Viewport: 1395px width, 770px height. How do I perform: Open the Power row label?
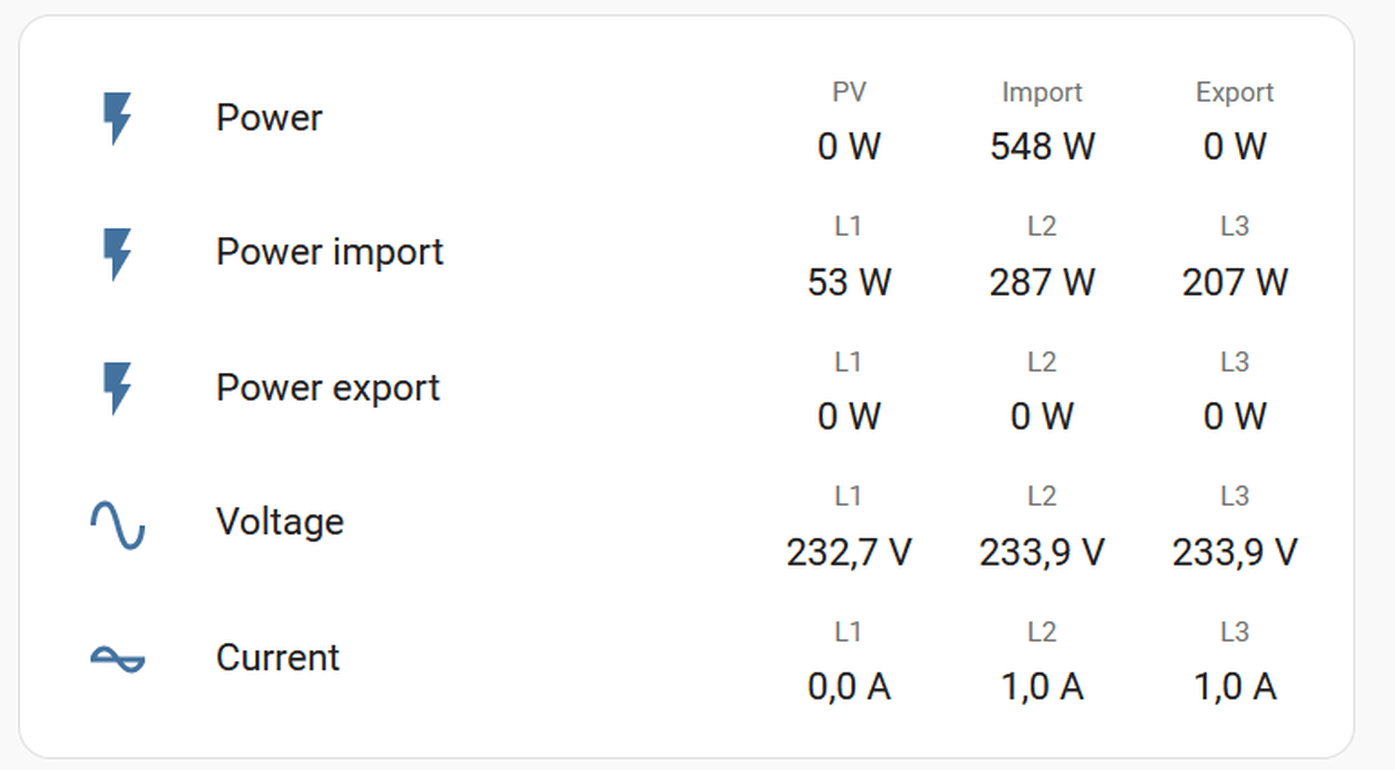pos(269,118)
